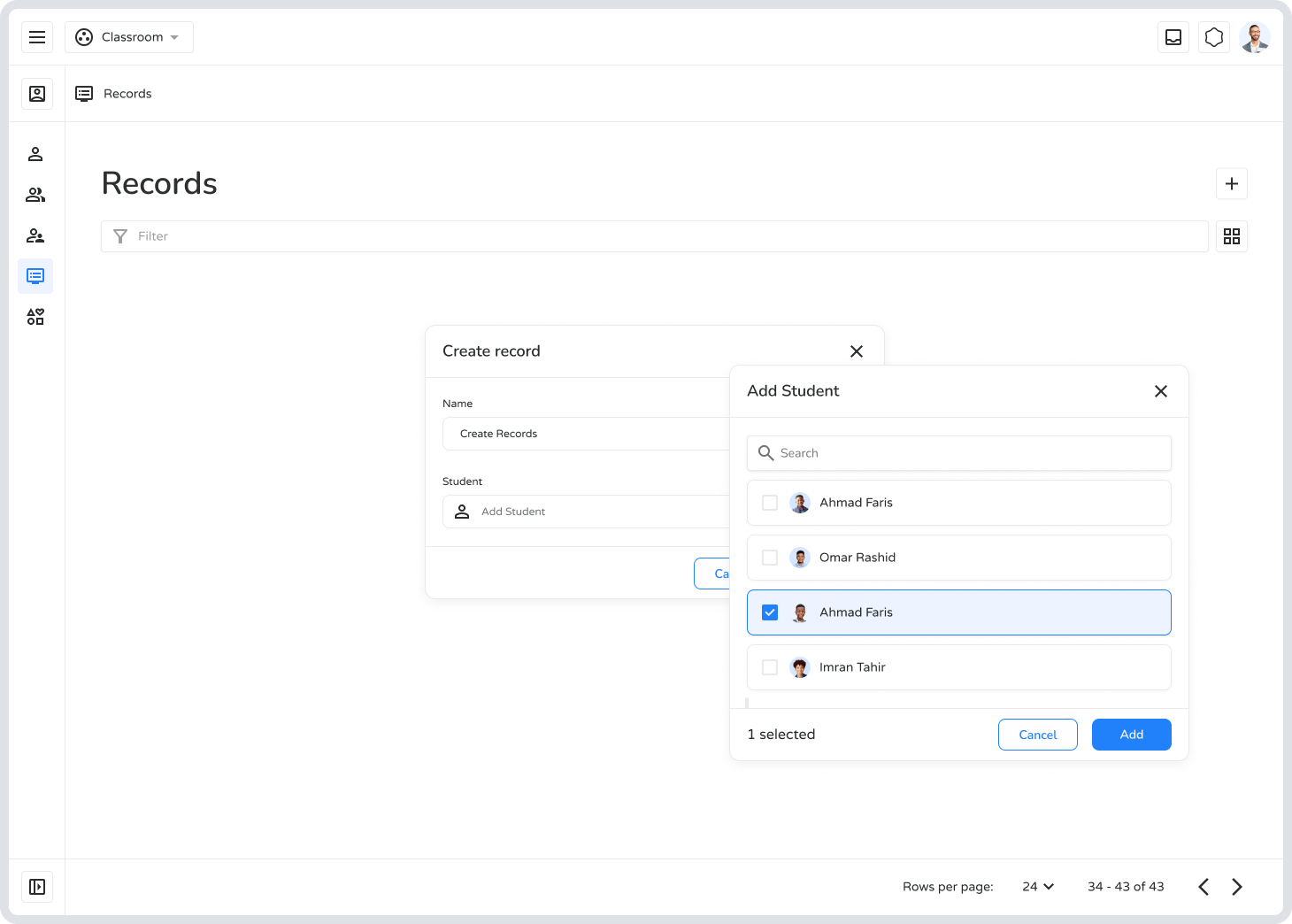The image size is (1292, 924).
Task: Click the plus icon to add record
Action: [x=1232, y=184]
